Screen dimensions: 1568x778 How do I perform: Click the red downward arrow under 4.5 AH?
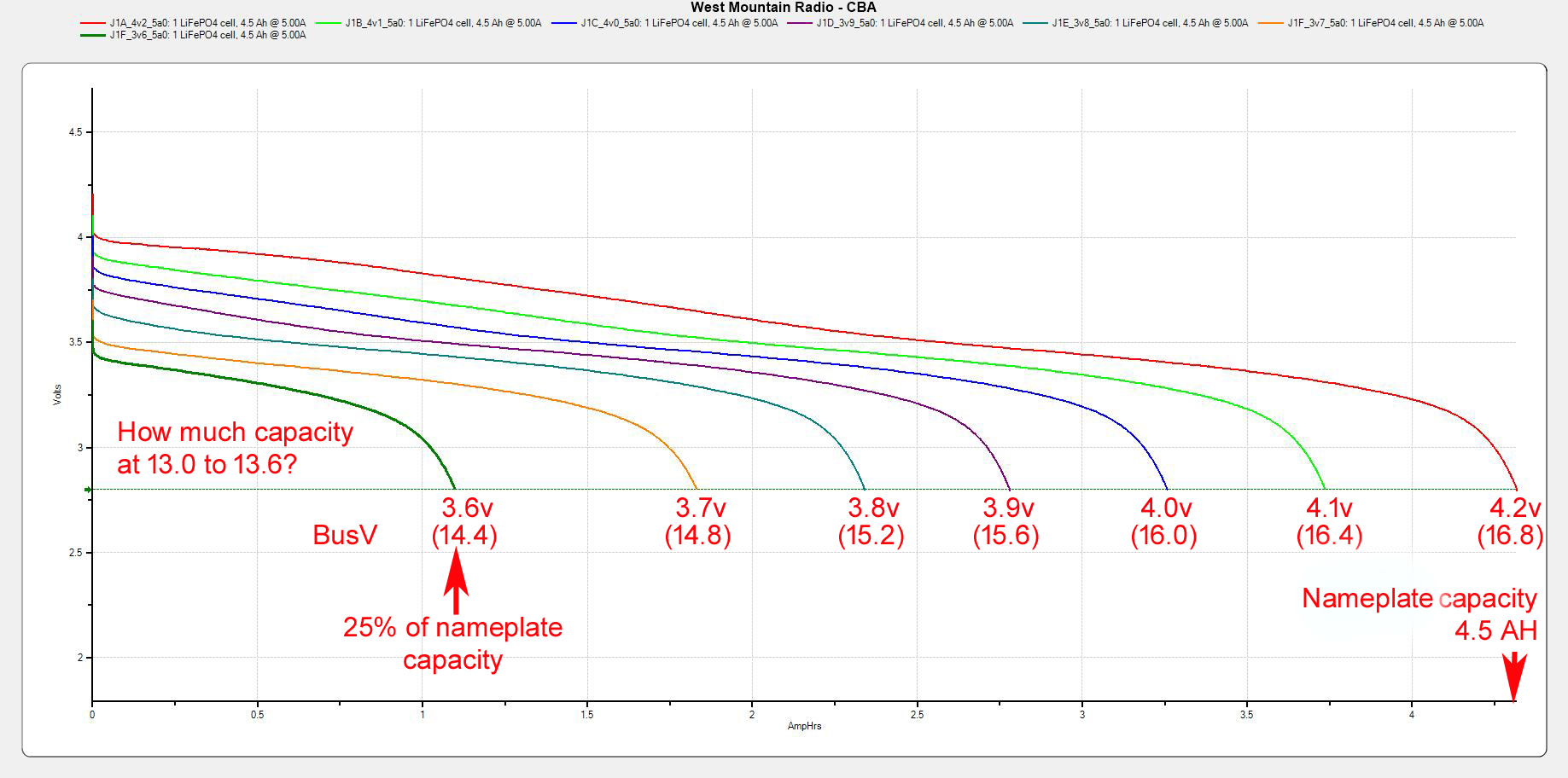click(x=1514, y=676)
